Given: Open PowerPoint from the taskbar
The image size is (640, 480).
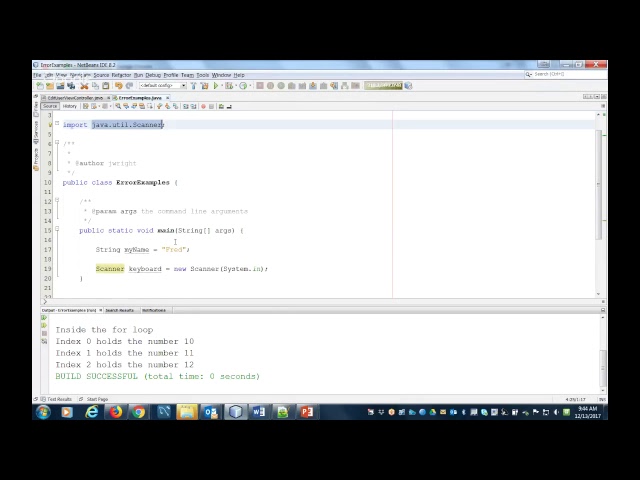Looking at the screenshot, I should click(307, 412).
